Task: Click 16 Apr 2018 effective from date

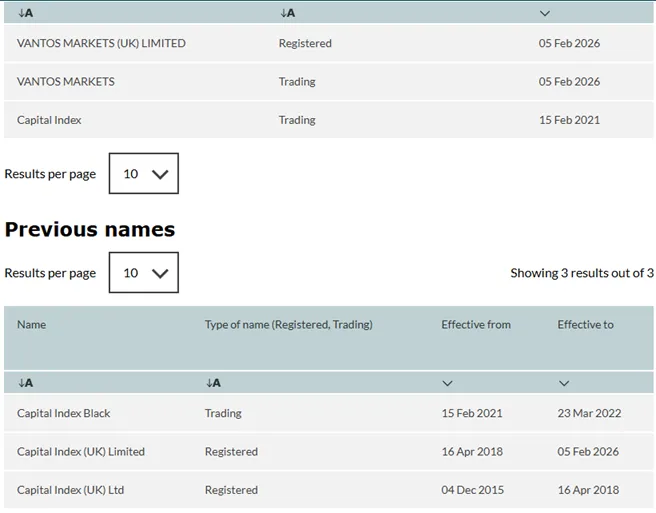Action: point(472,451)
